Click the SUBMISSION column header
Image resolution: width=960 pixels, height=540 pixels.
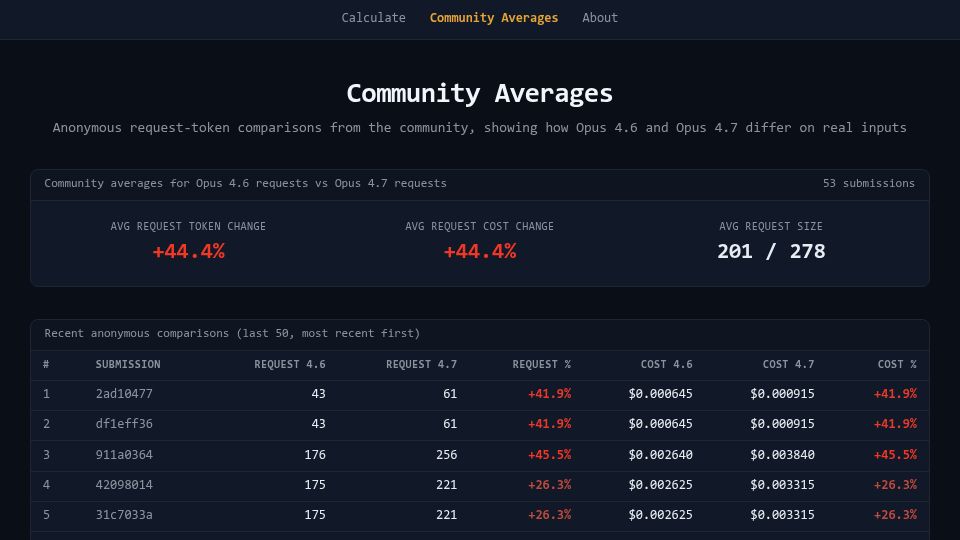pos(128,364)
